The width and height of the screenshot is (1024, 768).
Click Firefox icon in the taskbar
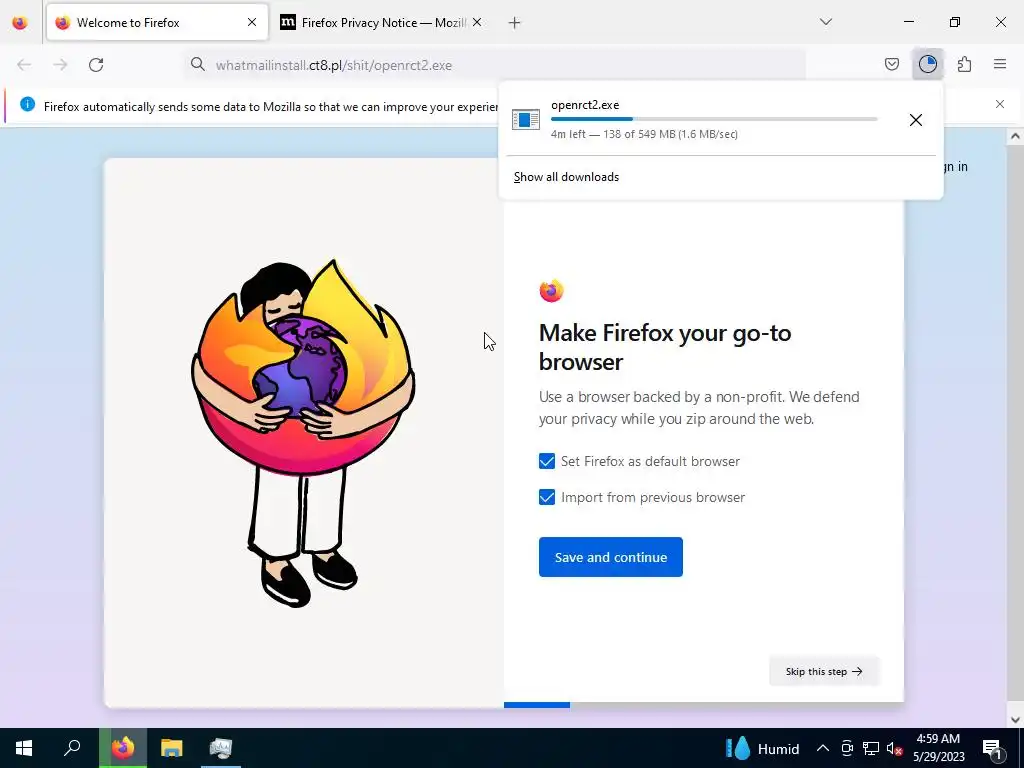(123, 748)
